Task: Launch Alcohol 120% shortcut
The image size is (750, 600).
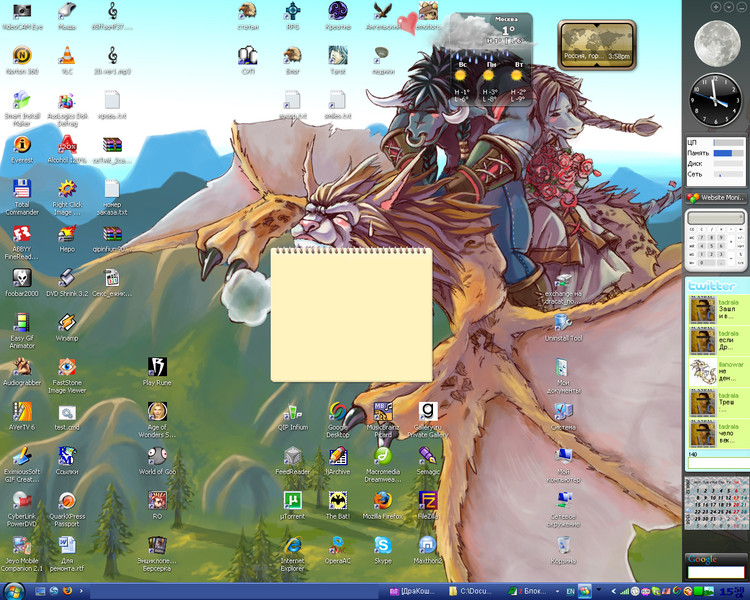Action: pyautogui.click(x=67, y=149)
